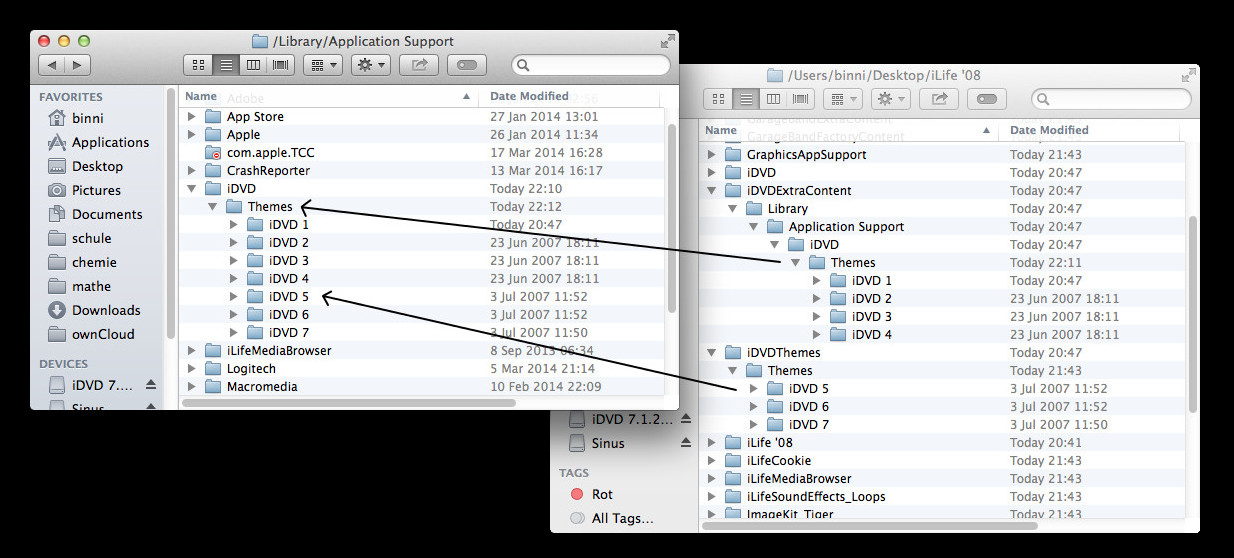Viewport: 1234px width, 558px height.
Task: Sort iLife '08 window by Date Modified
Action: click(x=1094, y=131)
